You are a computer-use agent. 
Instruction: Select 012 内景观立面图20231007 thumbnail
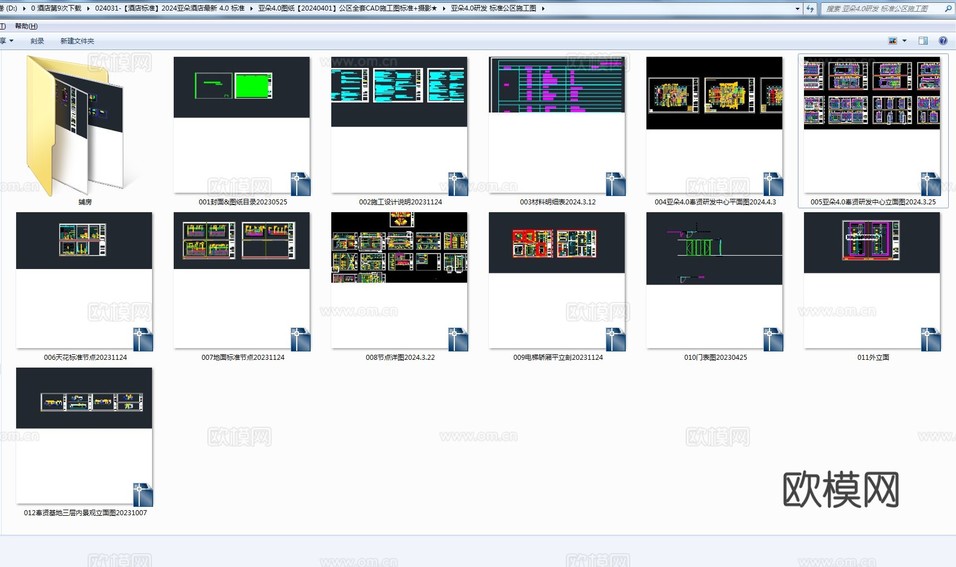84,436
